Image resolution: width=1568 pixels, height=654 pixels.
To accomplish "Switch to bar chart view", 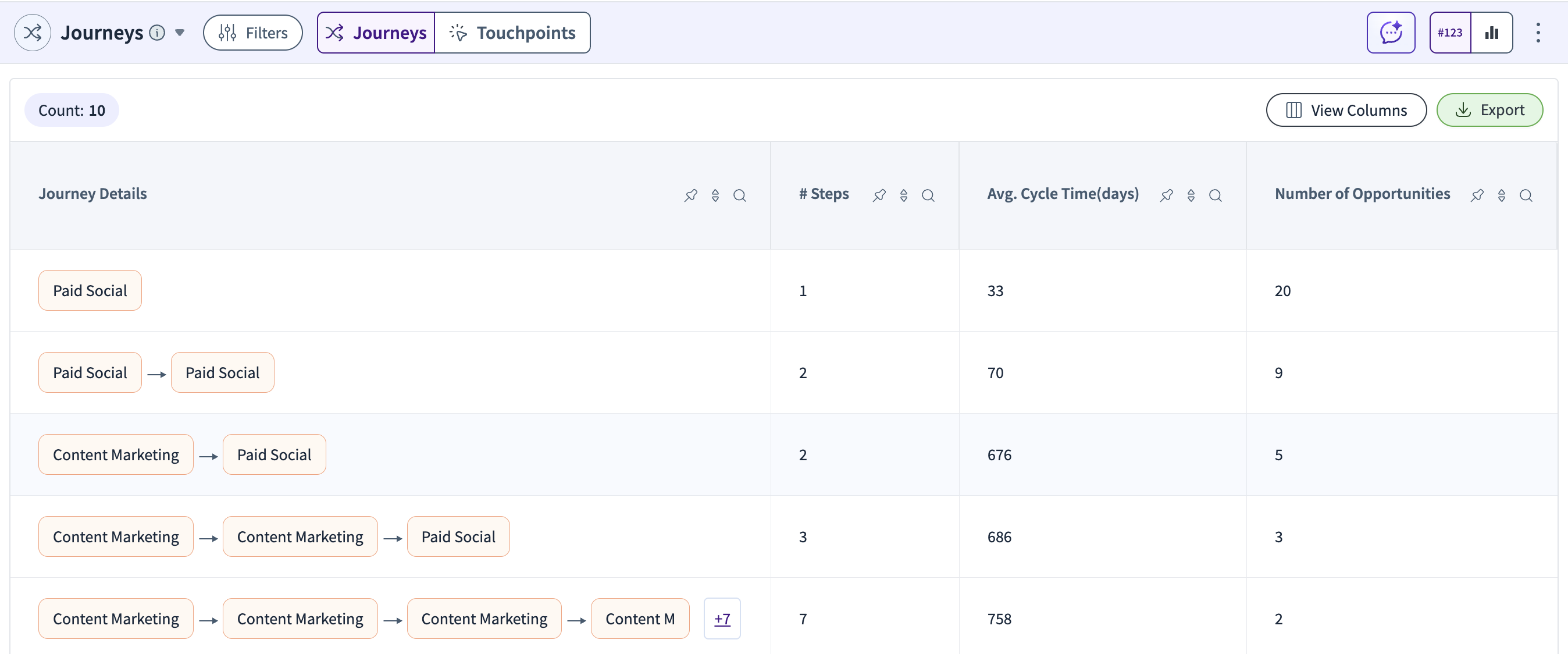I will 1491,32.
